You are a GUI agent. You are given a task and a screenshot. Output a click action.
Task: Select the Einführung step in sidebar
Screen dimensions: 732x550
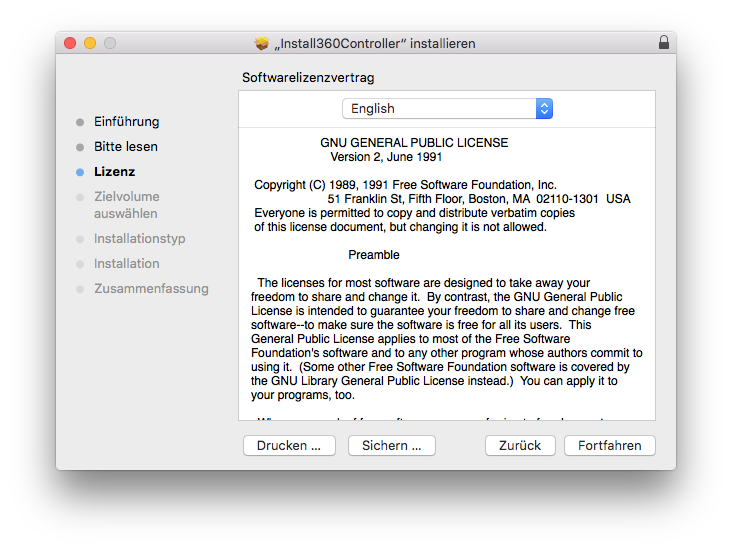[126, 122]
